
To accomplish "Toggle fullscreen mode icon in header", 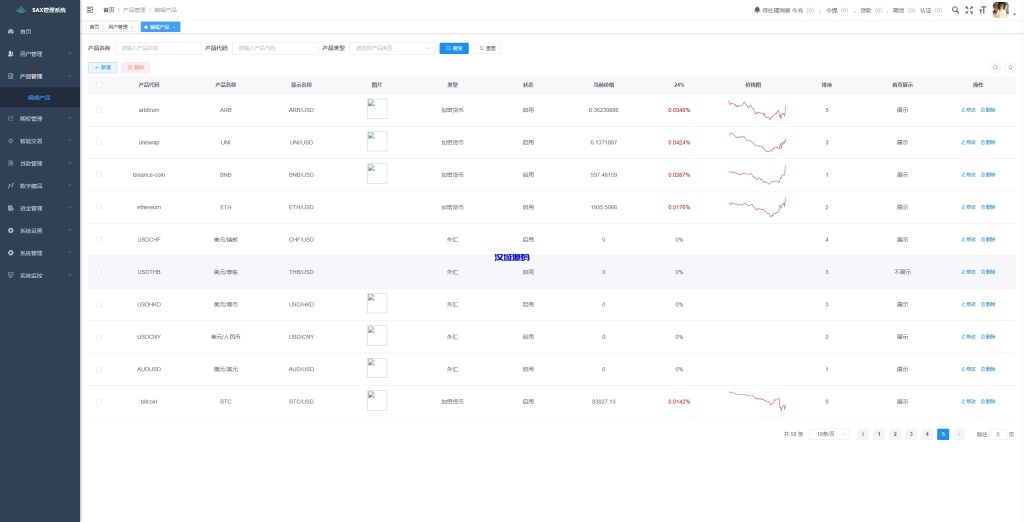I will point(969,9).
